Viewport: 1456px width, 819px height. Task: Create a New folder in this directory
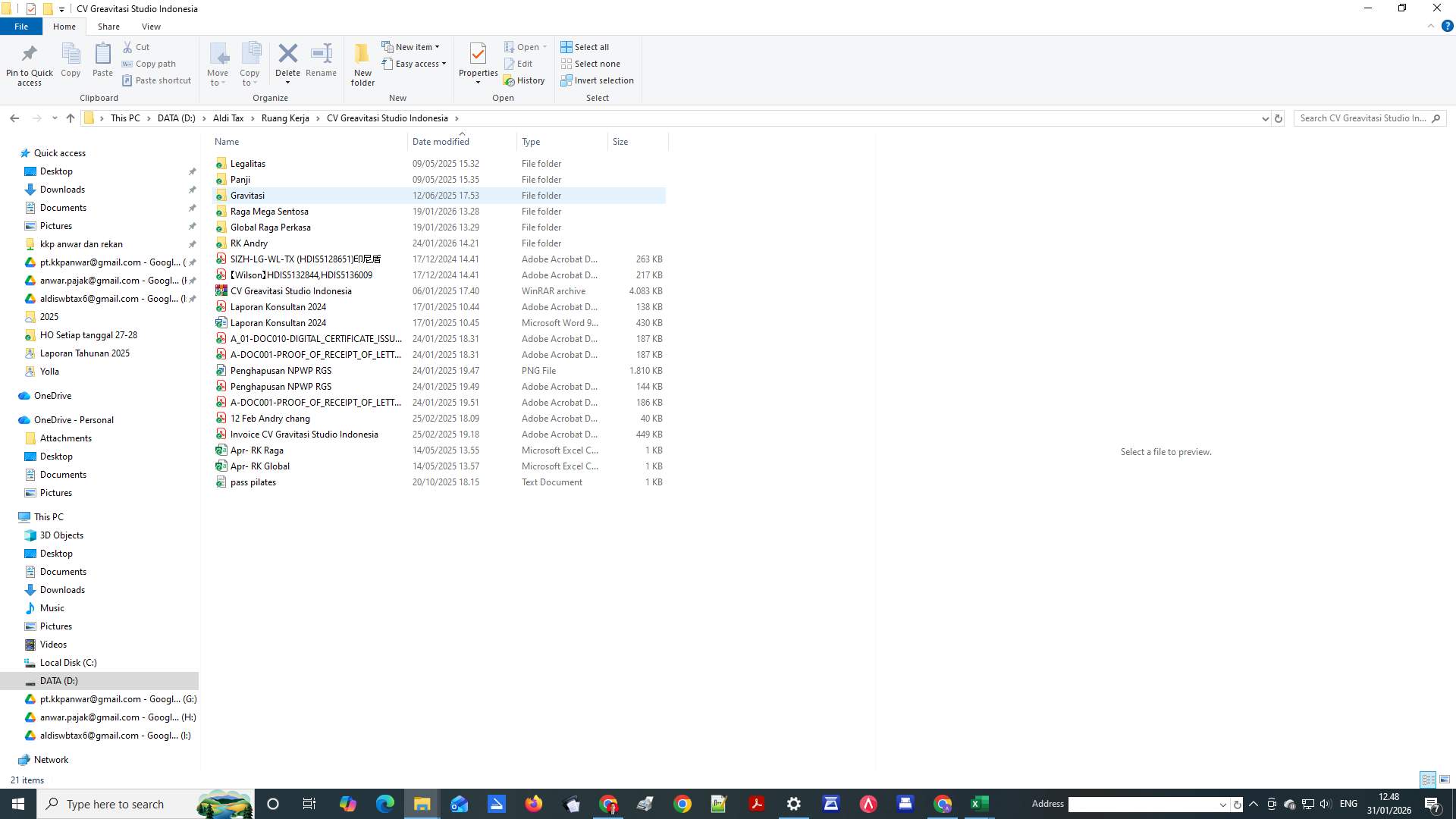pos(362,64)
